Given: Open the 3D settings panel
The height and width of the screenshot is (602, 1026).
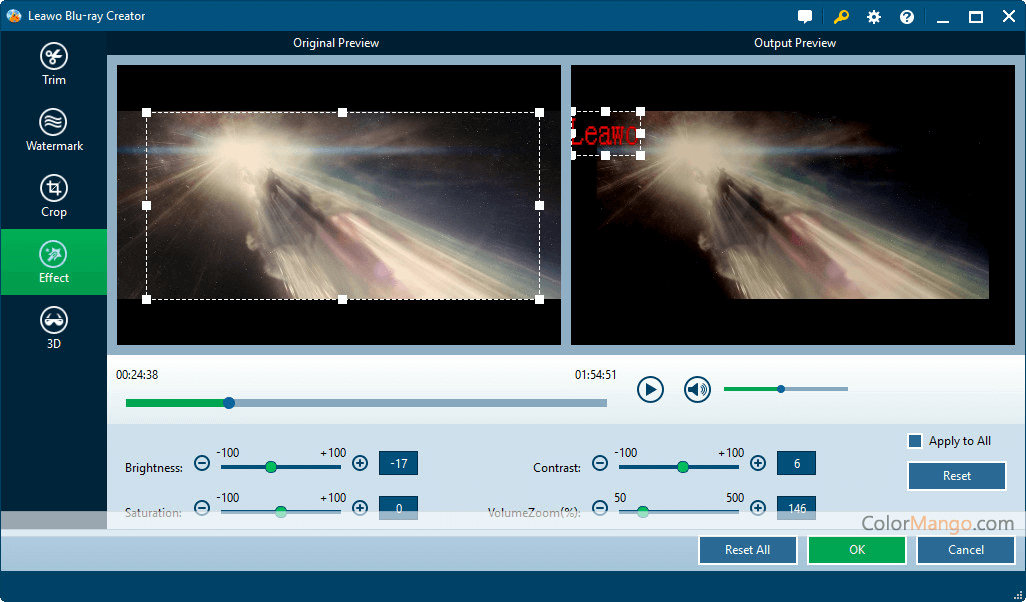Looking at the screenshot, I should click(54, 328).
